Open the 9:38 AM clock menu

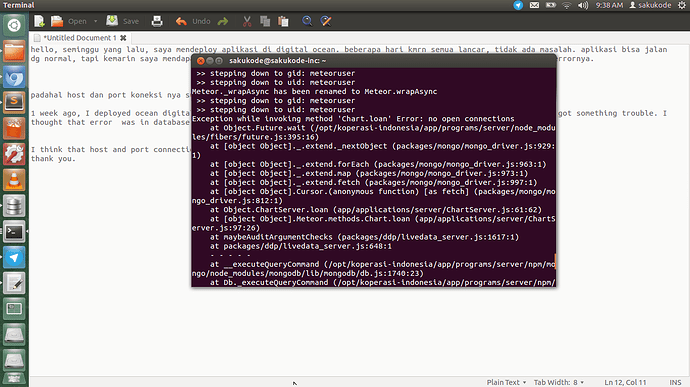point(609,5)
